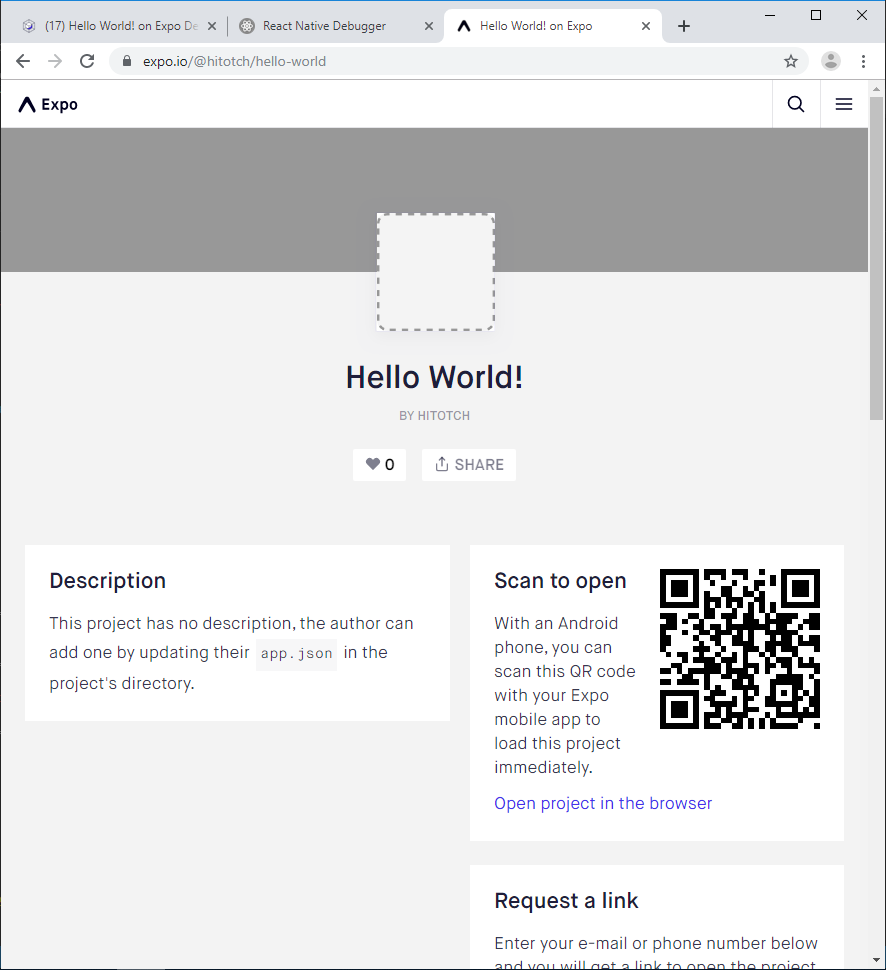Image resolution: width=886 pixels, height=970 pixels.
Task: Click the heart icon to like the project
Action: (371, 464)
